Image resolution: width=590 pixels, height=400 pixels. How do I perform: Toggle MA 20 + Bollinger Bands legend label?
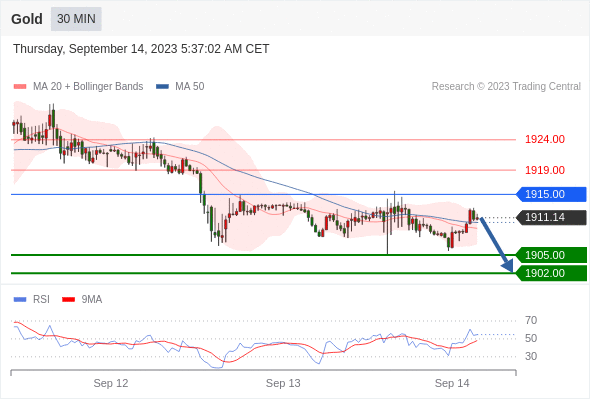click(x=88, y=87)
